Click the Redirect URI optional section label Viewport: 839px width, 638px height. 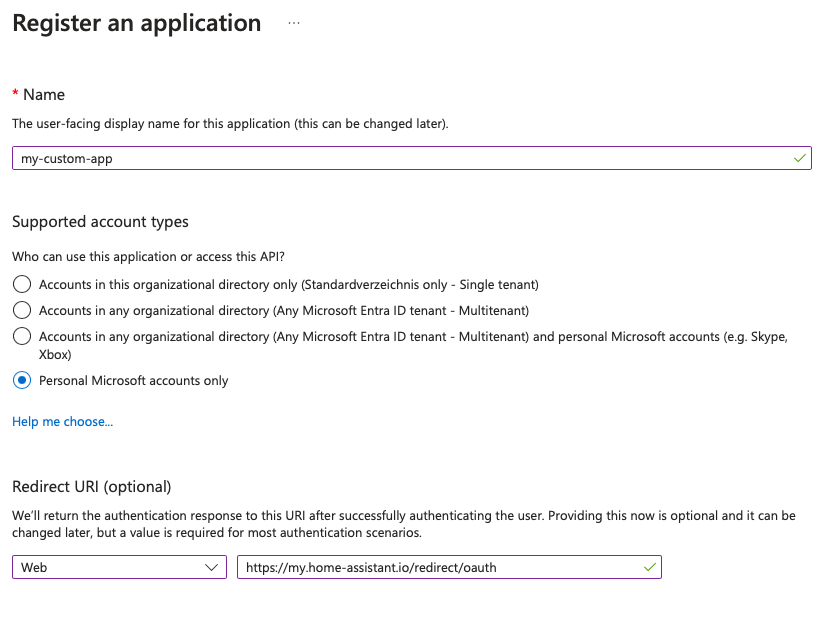click(92, 487)
